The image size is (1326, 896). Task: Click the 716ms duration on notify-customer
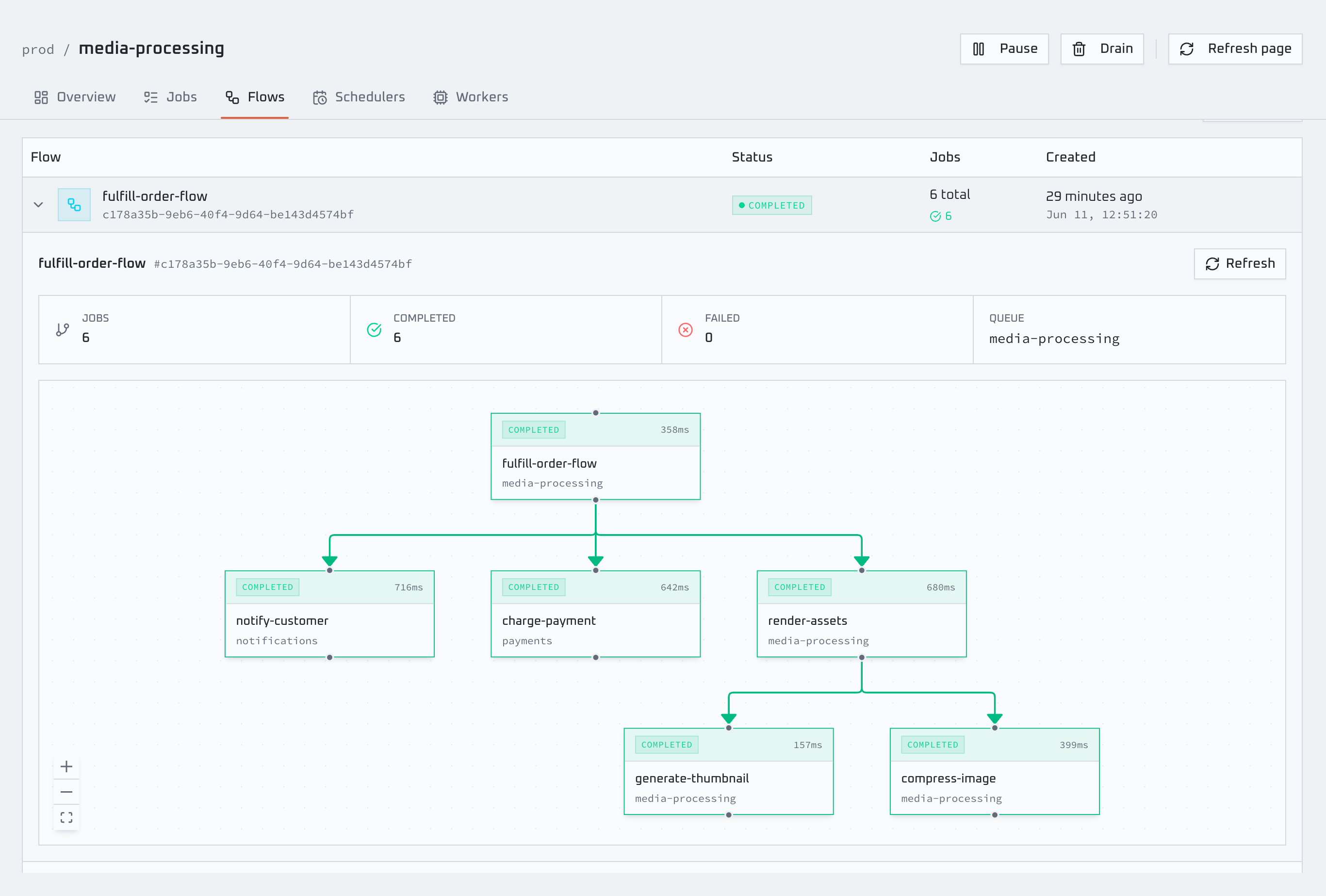(x=409, y=587)
